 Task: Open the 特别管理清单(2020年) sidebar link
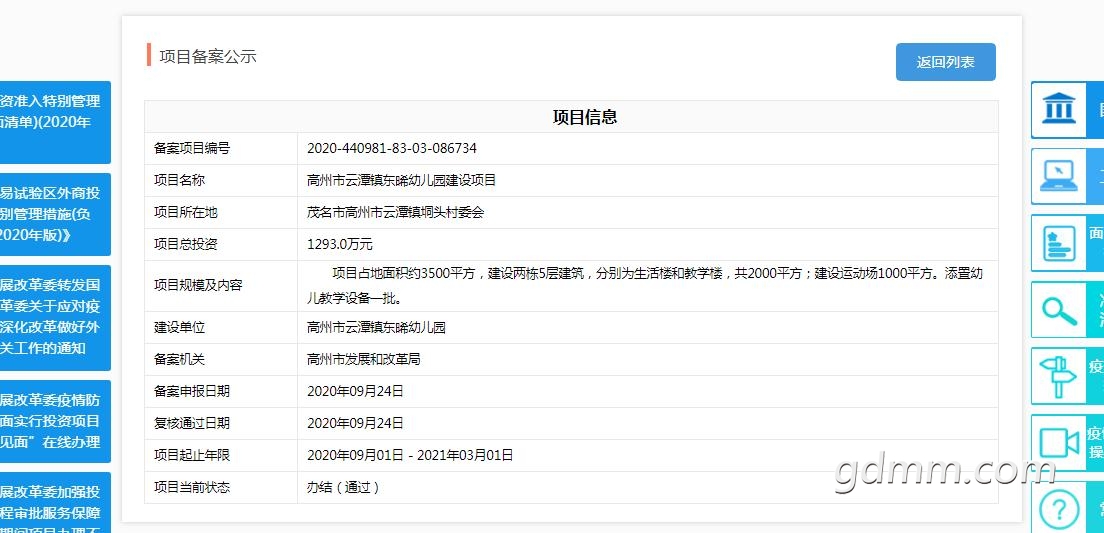tap(55, 123)
